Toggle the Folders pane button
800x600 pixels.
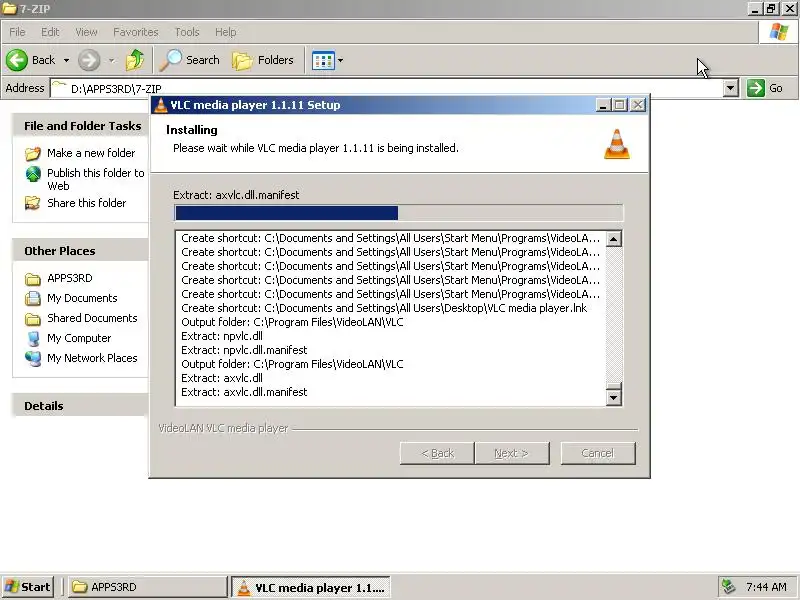(x=263, y=60)
